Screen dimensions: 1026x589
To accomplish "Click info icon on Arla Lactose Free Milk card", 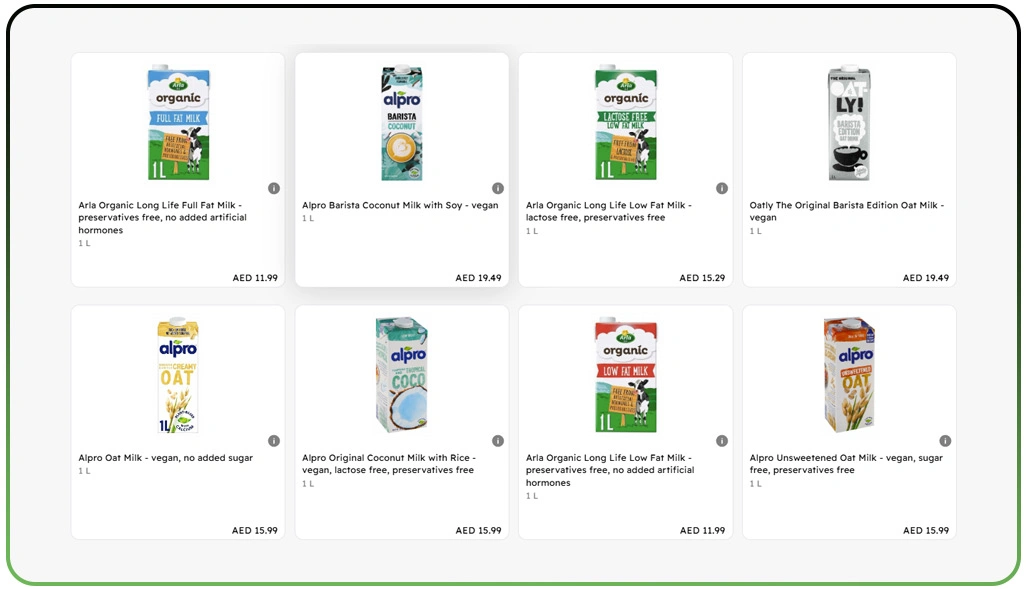I will point(722,188).
